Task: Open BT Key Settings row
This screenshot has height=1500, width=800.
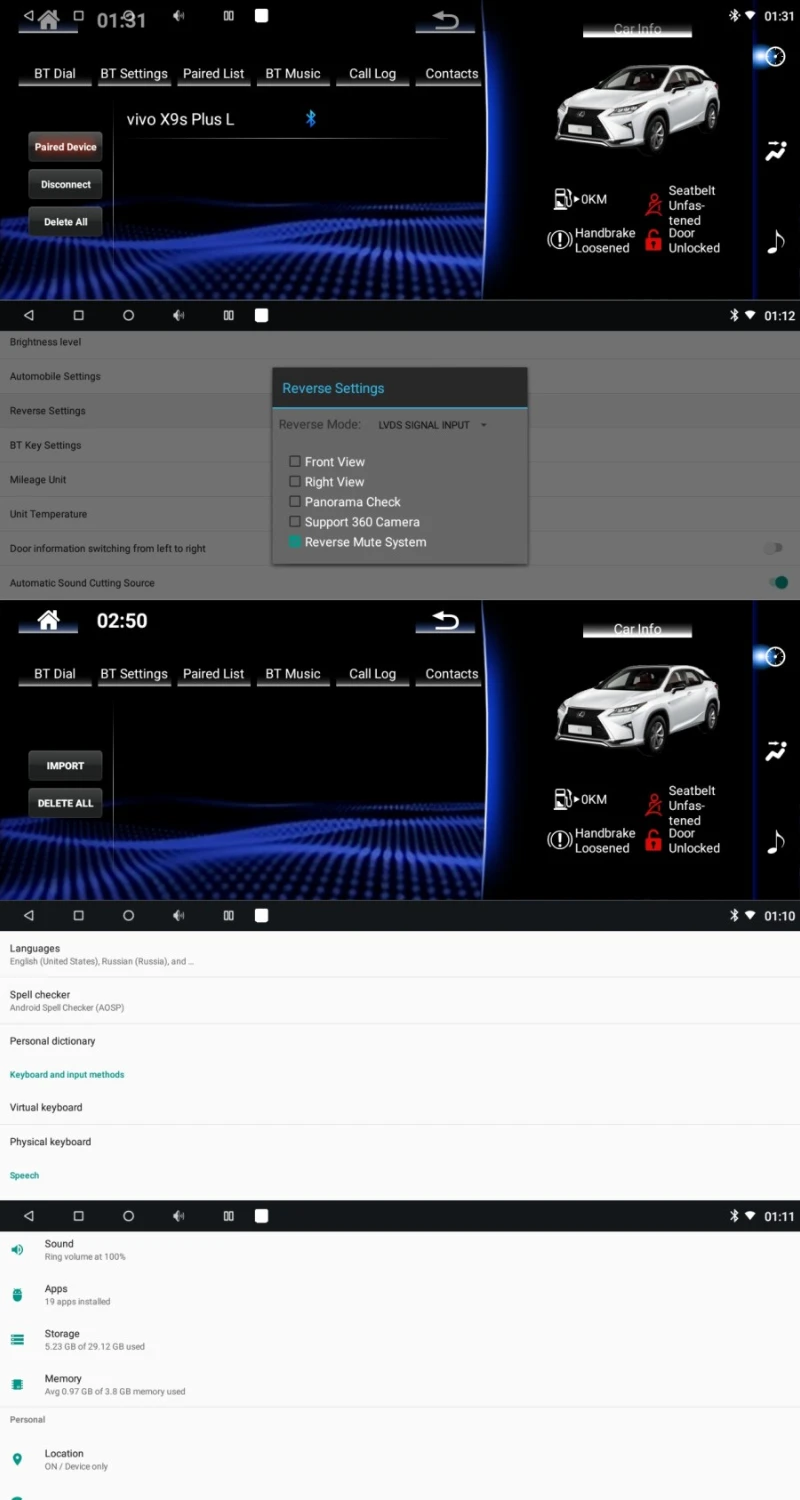Action: (x=400, y=446)
